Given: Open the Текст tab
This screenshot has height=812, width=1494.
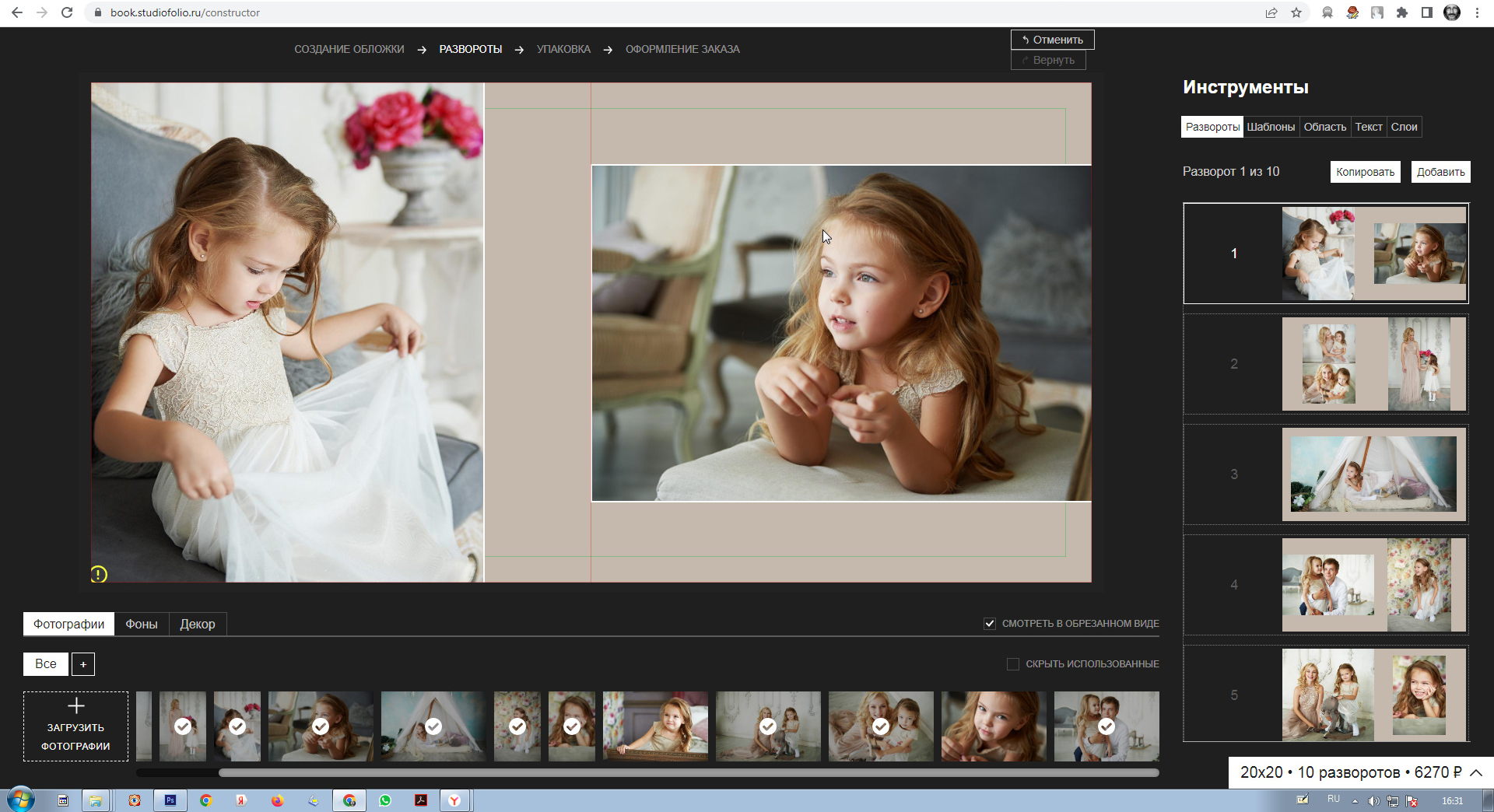Looking at the screenshot, I should point(1369,127).
